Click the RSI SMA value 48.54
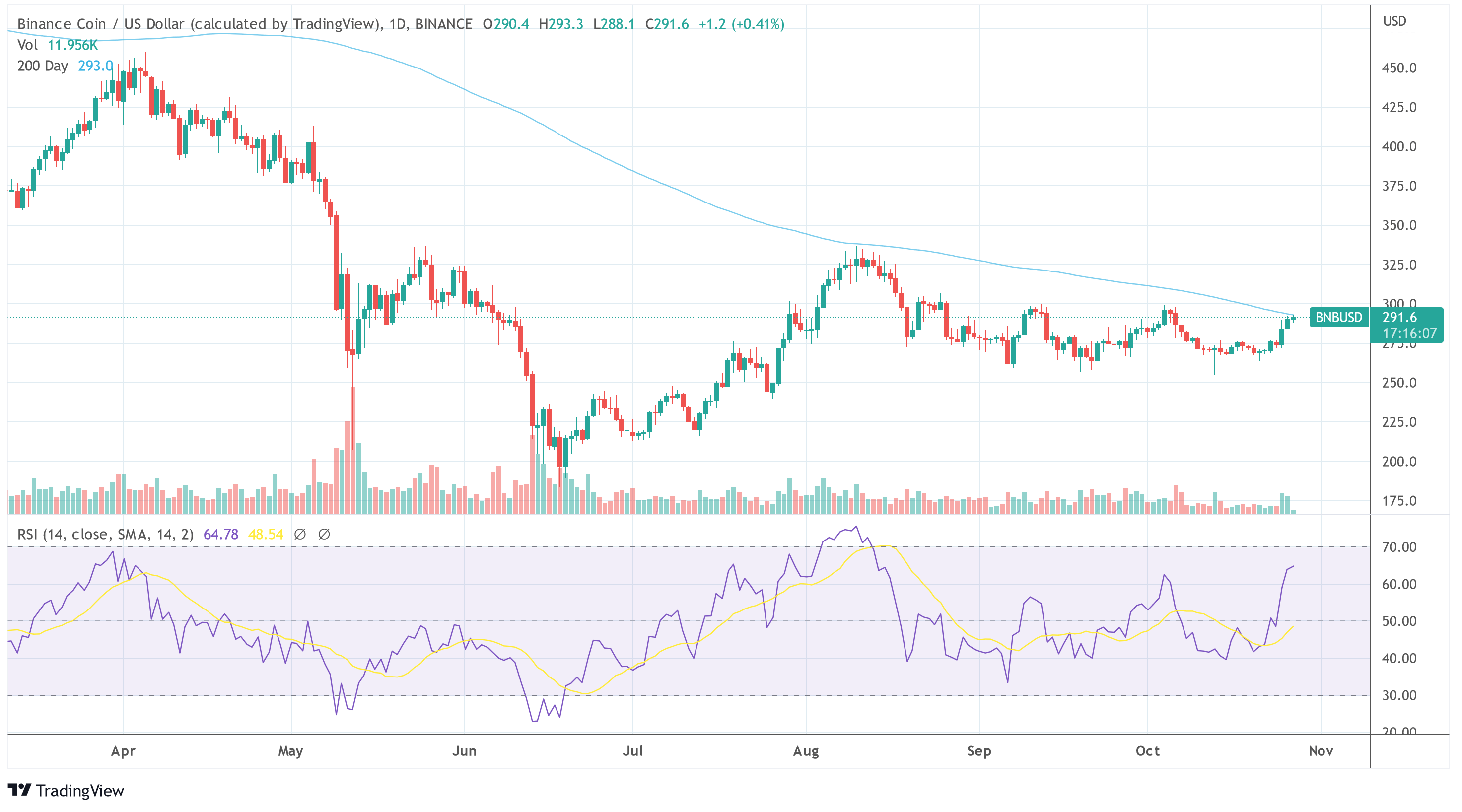Screen dimensions: 1462x812 click(266, 534)
